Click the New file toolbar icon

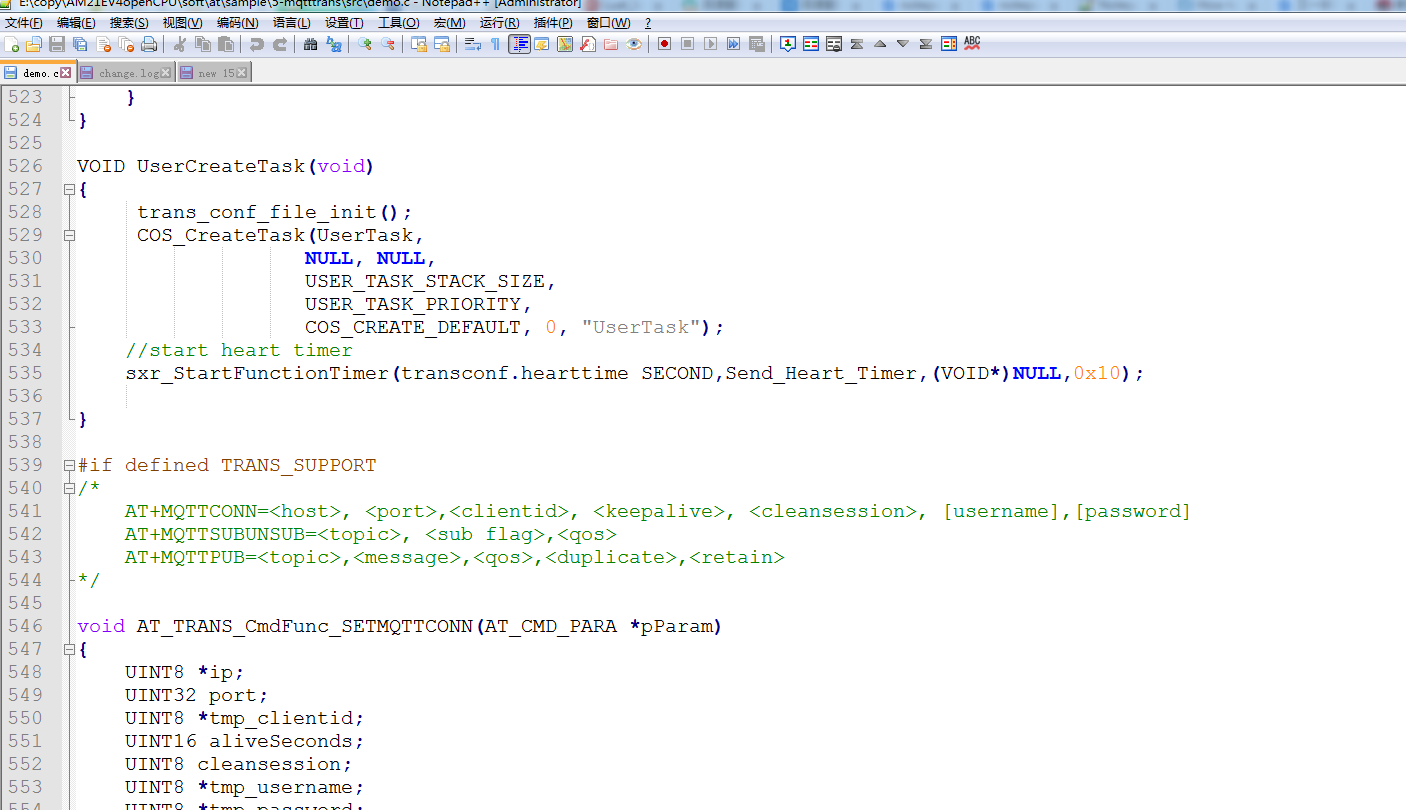tap(12, 44)
